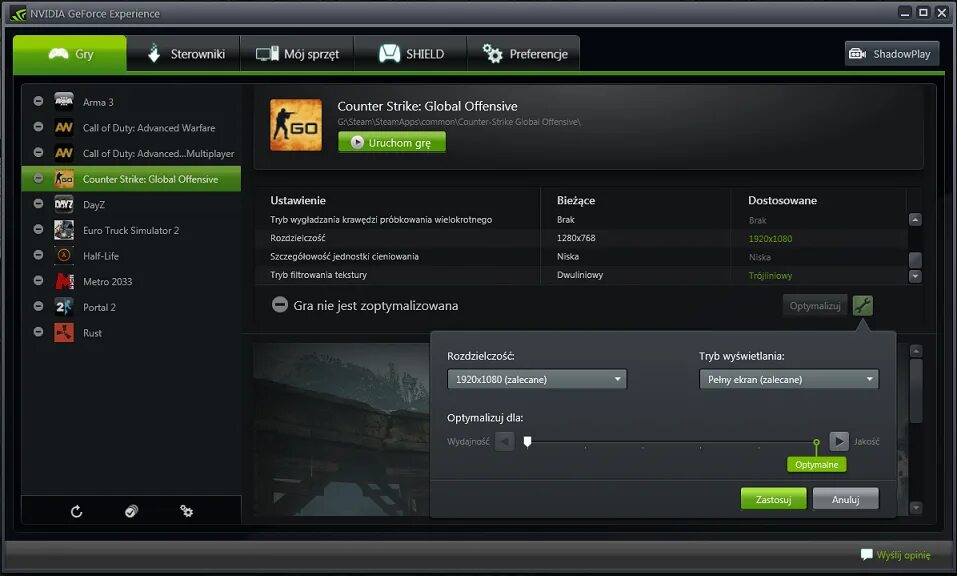Switch to the Sterowniki tab

pyautogui.click(x=184, y=54)
